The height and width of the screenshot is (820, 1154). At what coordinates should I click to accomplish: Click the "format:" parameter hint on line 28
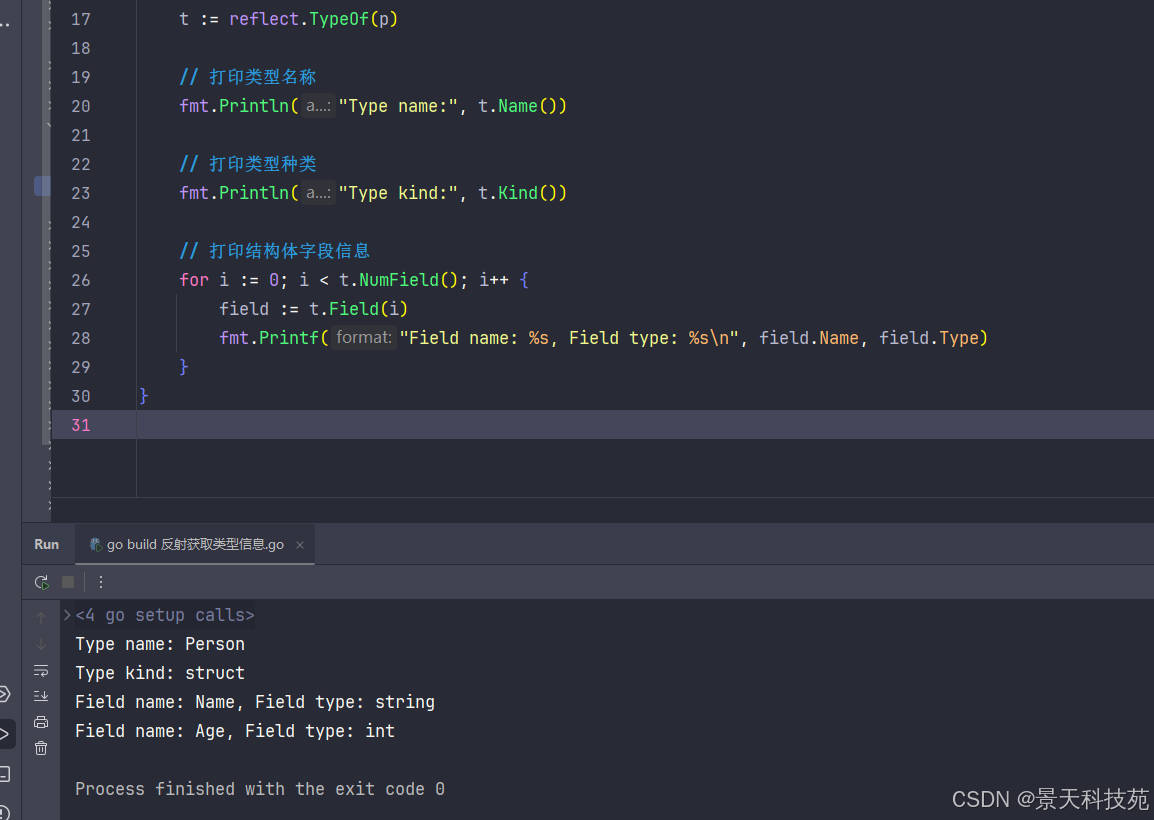[x=363, y=338]
